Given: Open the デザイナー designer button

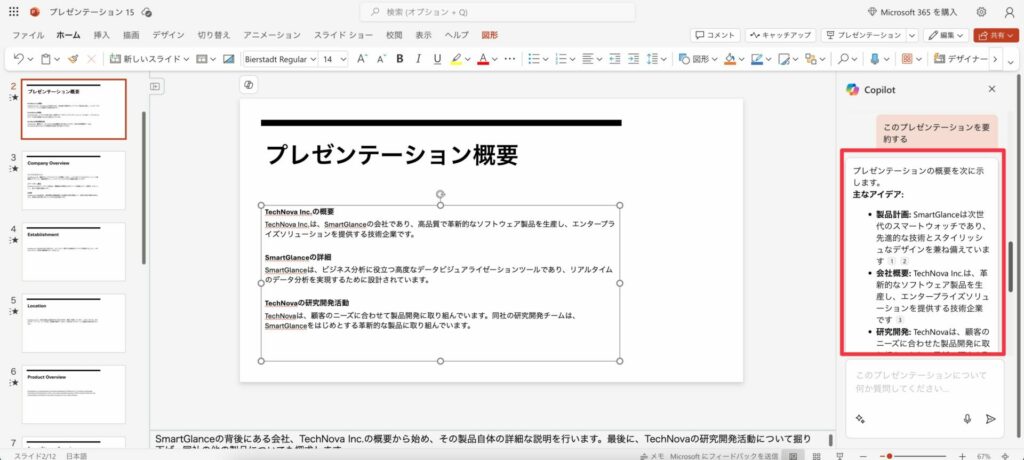Looking at the screenshot, I should [960, 59].
